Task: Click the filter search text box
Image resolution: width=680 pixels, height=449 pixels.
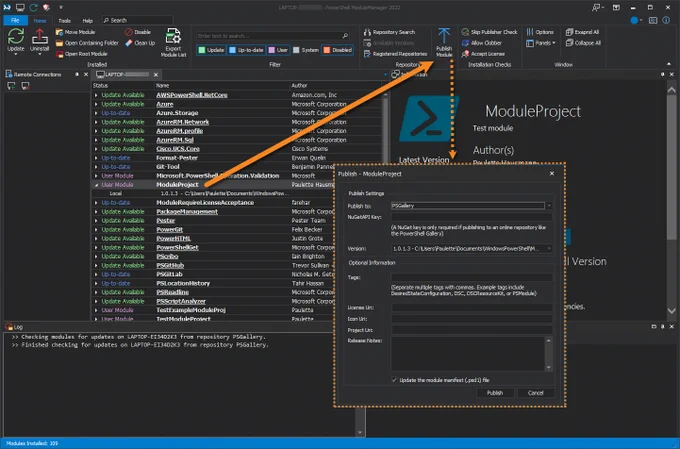Action: coord(269,36)
